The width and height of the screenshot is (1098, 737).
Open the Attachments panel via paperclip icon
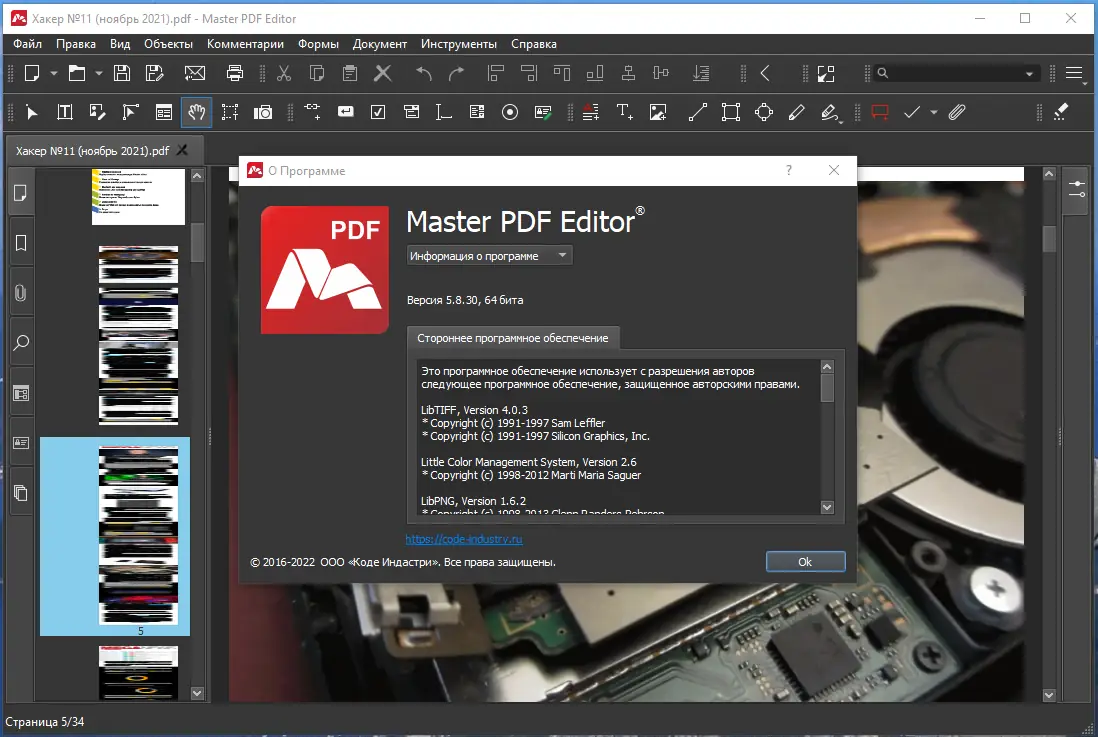(20, 292)
